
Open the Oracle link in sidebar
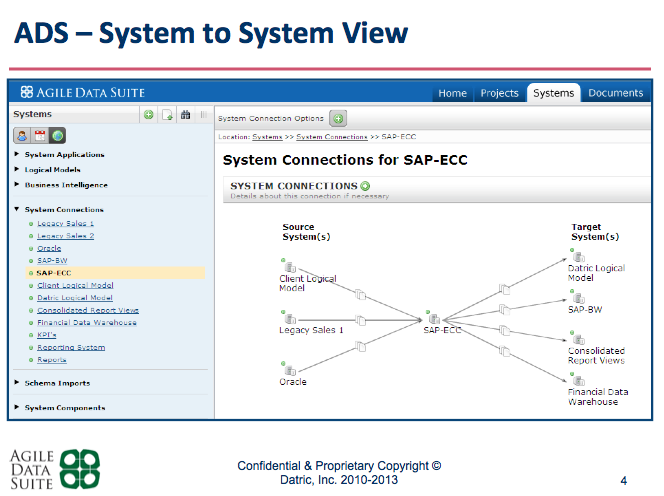click(49, 248)
